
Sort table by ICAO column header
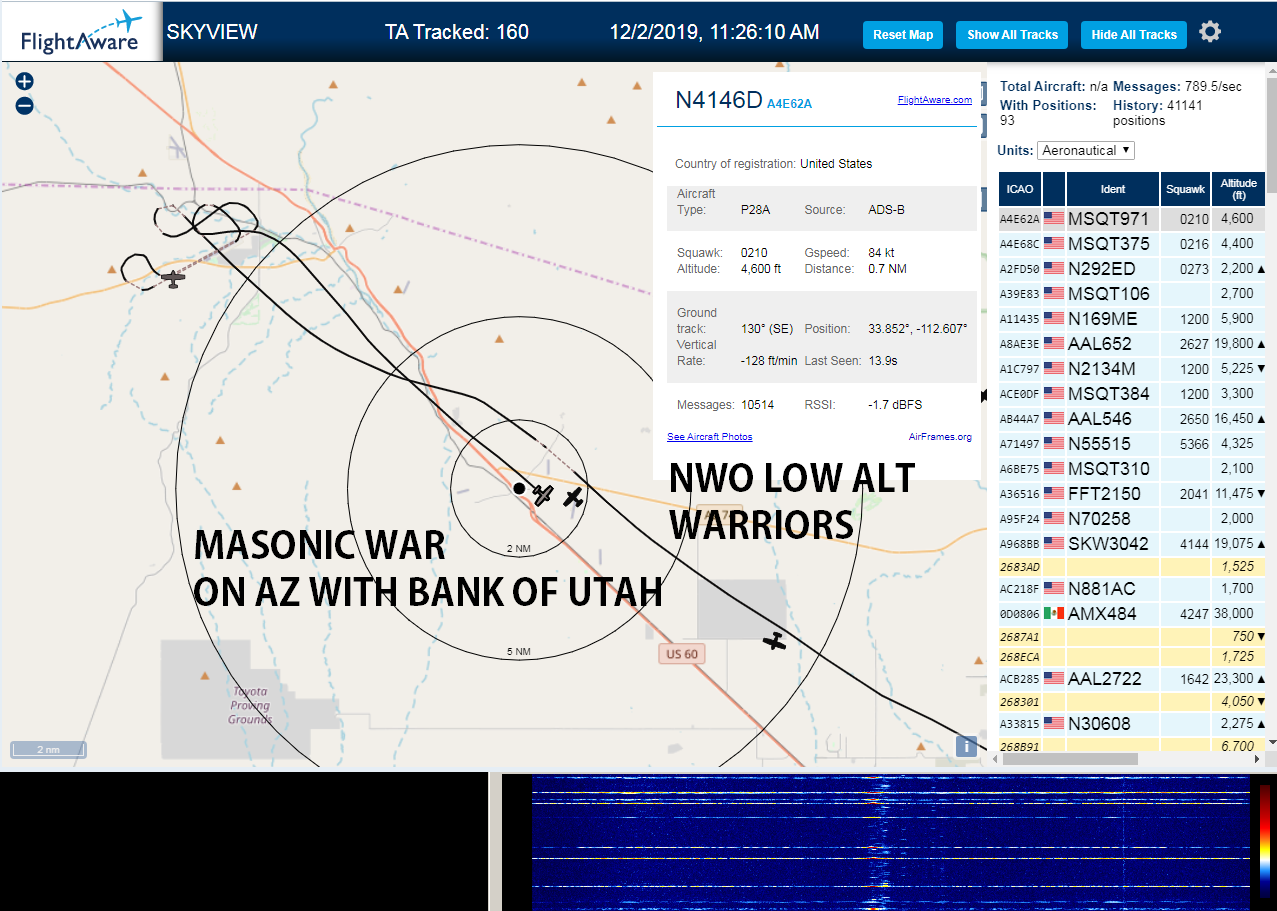[1020, 189]
